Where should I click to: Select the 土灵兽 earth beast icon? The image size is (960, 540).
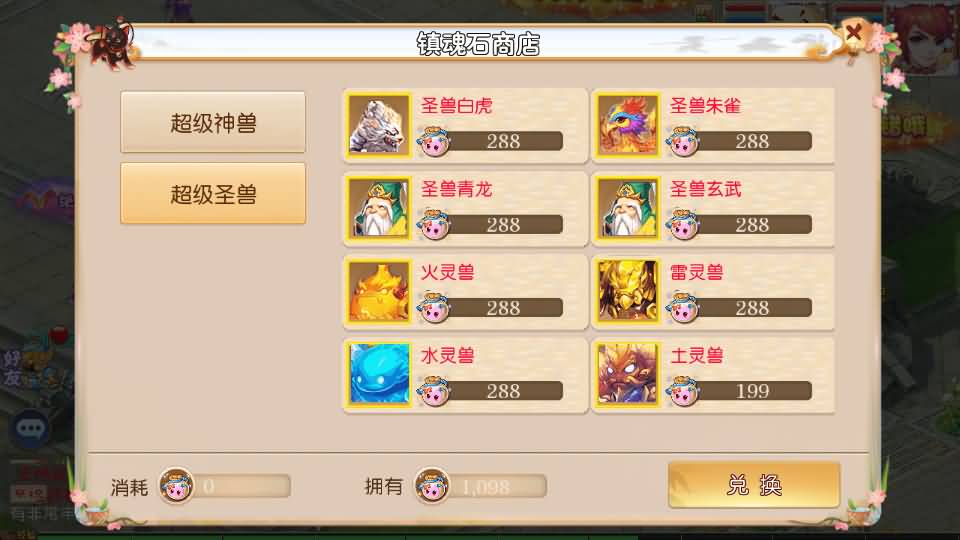628,374
